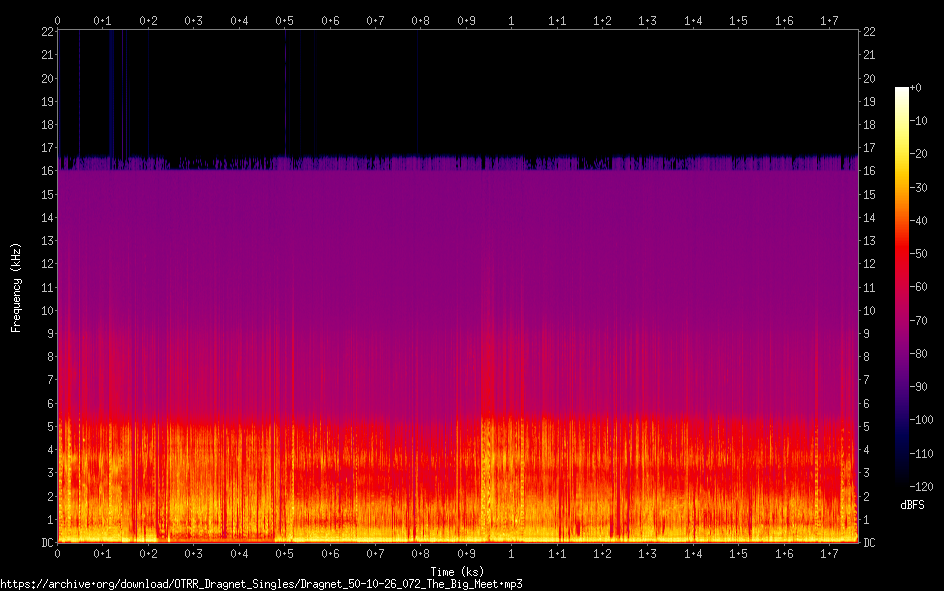Viewport: 944px width, 591px height.
Task: Click the "Frequency (kHz)" axis label
Action: [16, 286]
